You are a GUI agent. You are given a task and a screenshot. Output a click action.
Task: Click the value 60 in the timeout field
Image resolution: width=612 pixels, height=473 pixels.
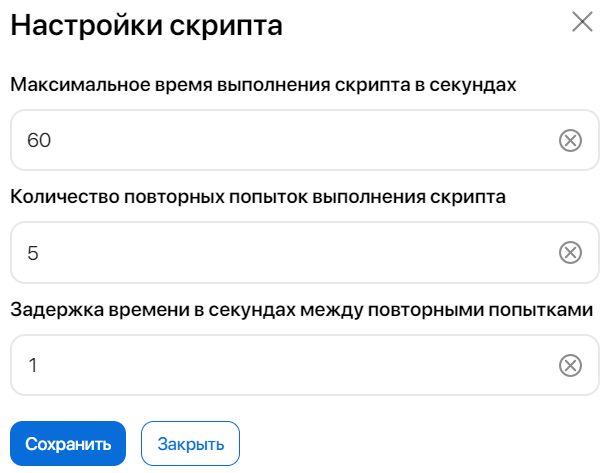click(39, 141)
